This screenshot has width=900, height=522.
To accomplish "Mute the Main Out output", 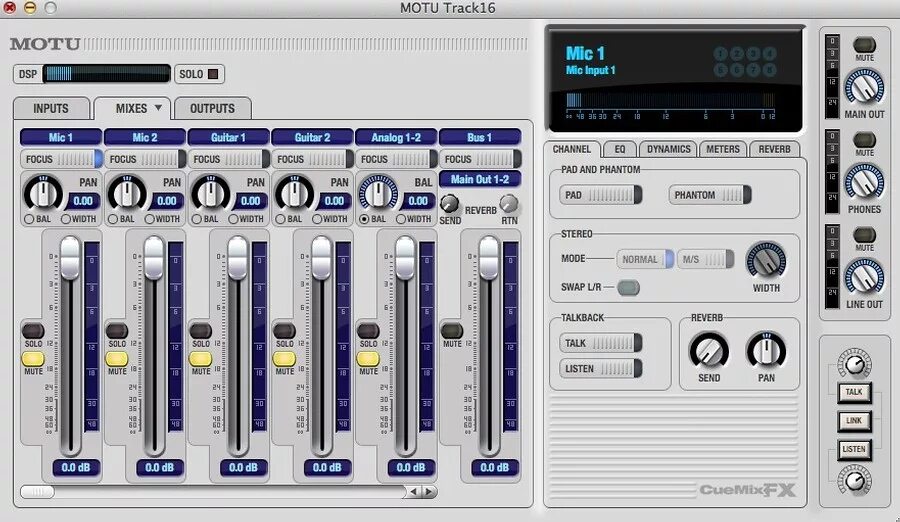I will (864, 45).
